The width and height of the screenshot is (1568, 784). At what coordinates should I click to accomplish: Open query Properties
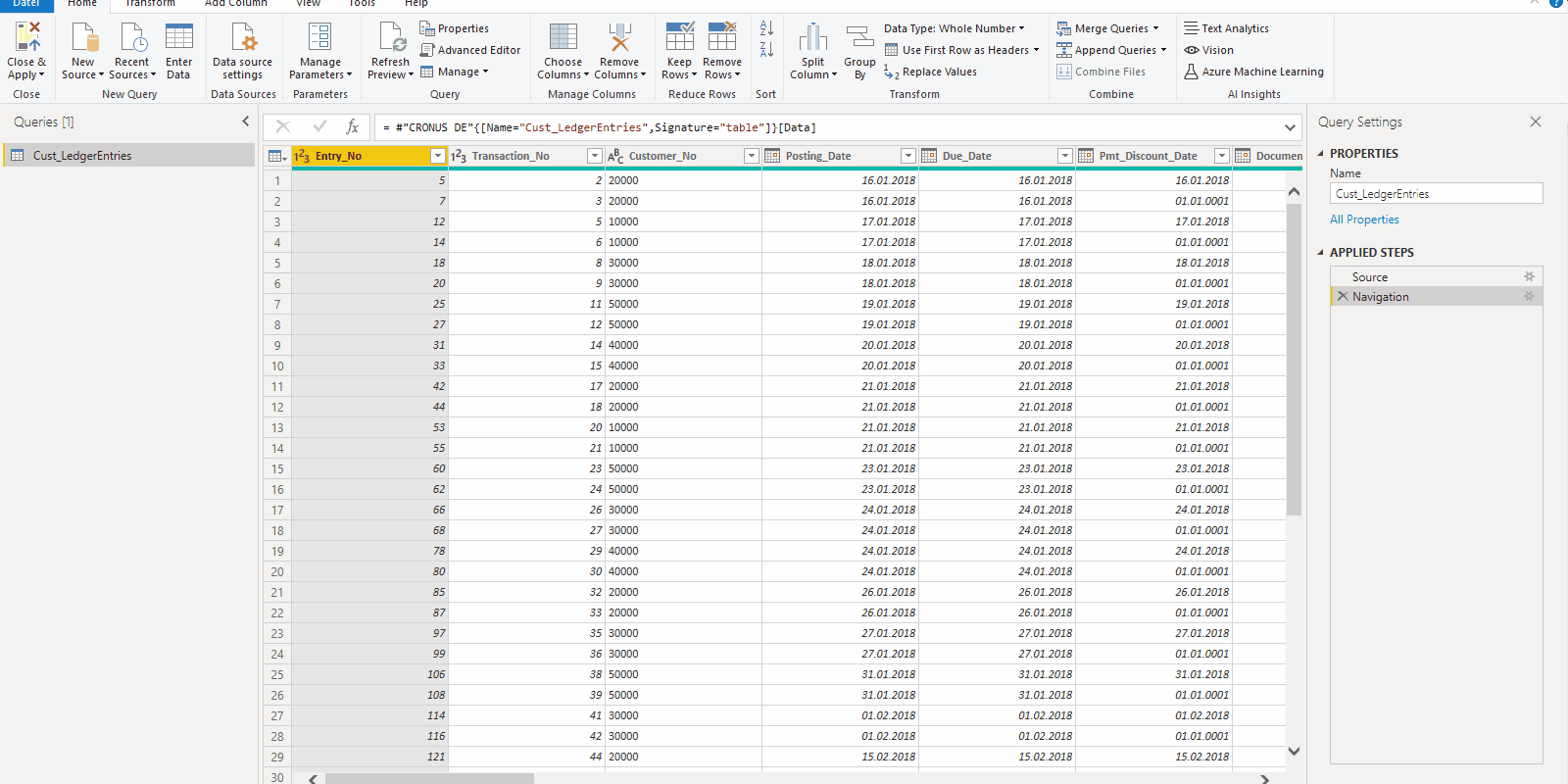tap(454, 28)
